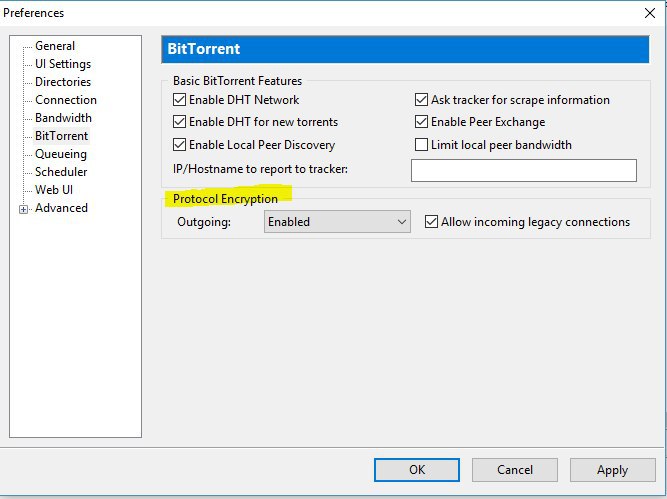Open Bandwidth settings
667x499 pixels.
pos(63,118)
